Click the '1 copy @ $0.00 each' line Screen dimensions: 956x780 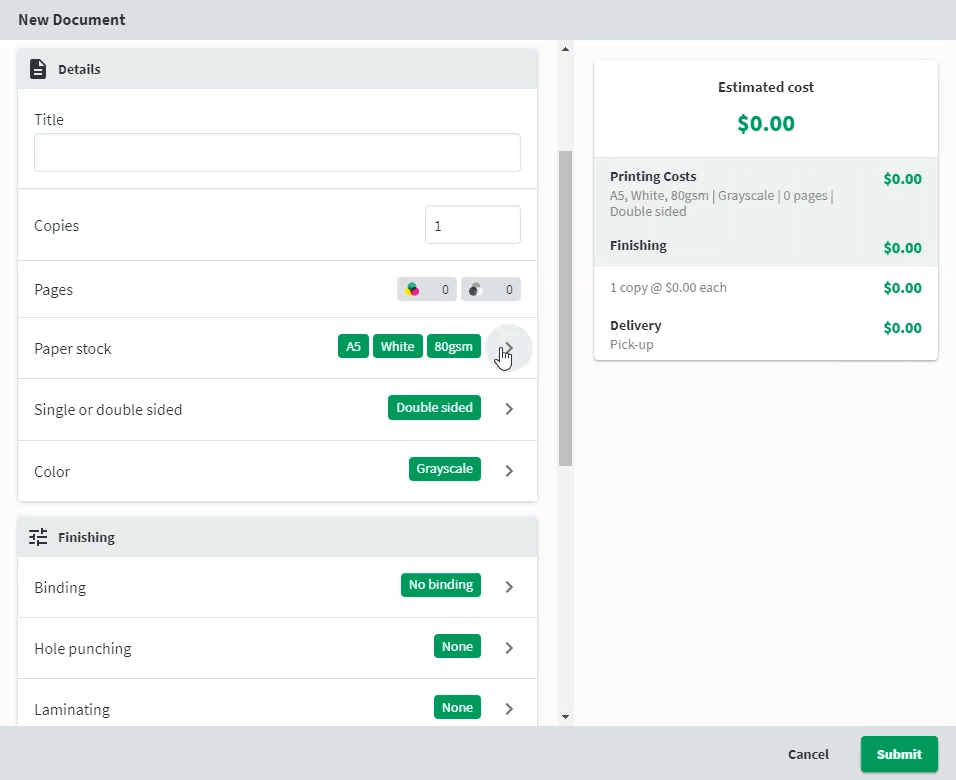[668, 287]
